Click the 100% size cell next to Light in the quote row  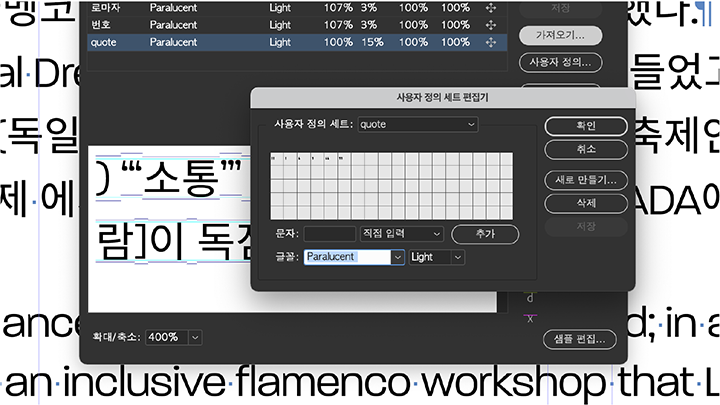(x=338, y=42)
